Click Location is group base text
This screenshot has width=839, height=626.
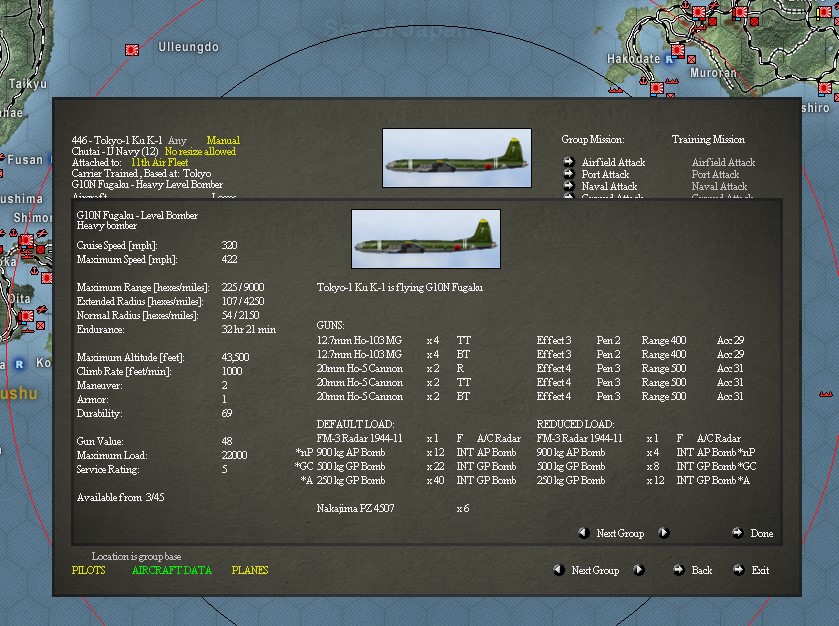[136, 556]
